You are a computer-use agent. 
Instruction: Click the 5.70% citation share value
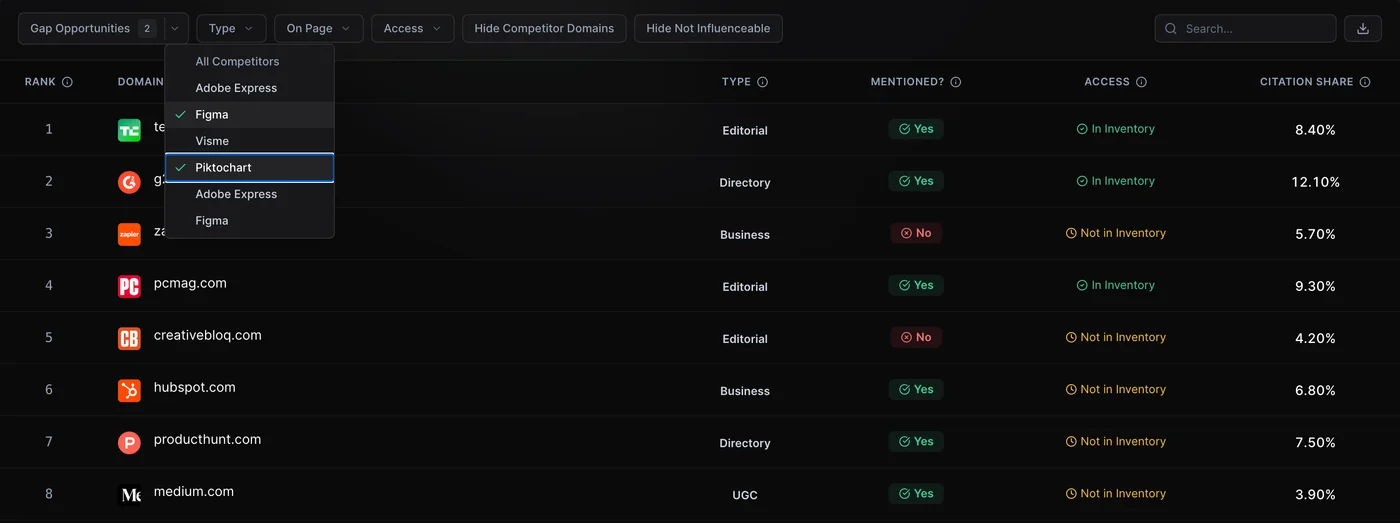[x=1315, y=234]
